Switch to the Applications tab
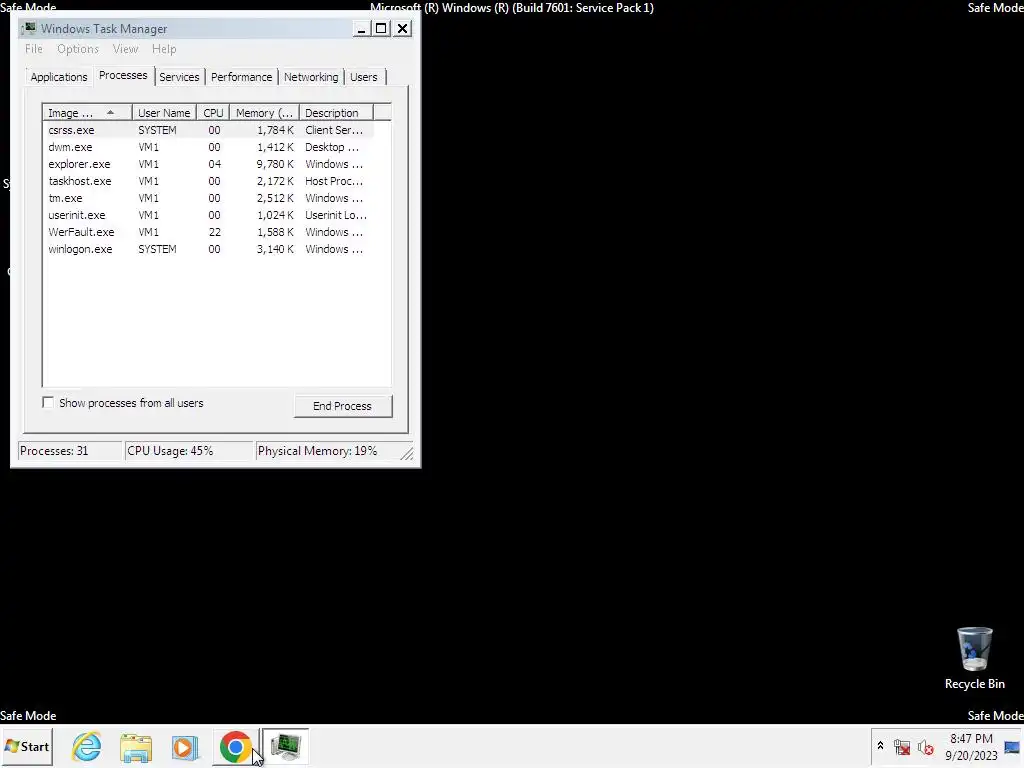This screenshot has width=1024, height=768. click(59, 77)
